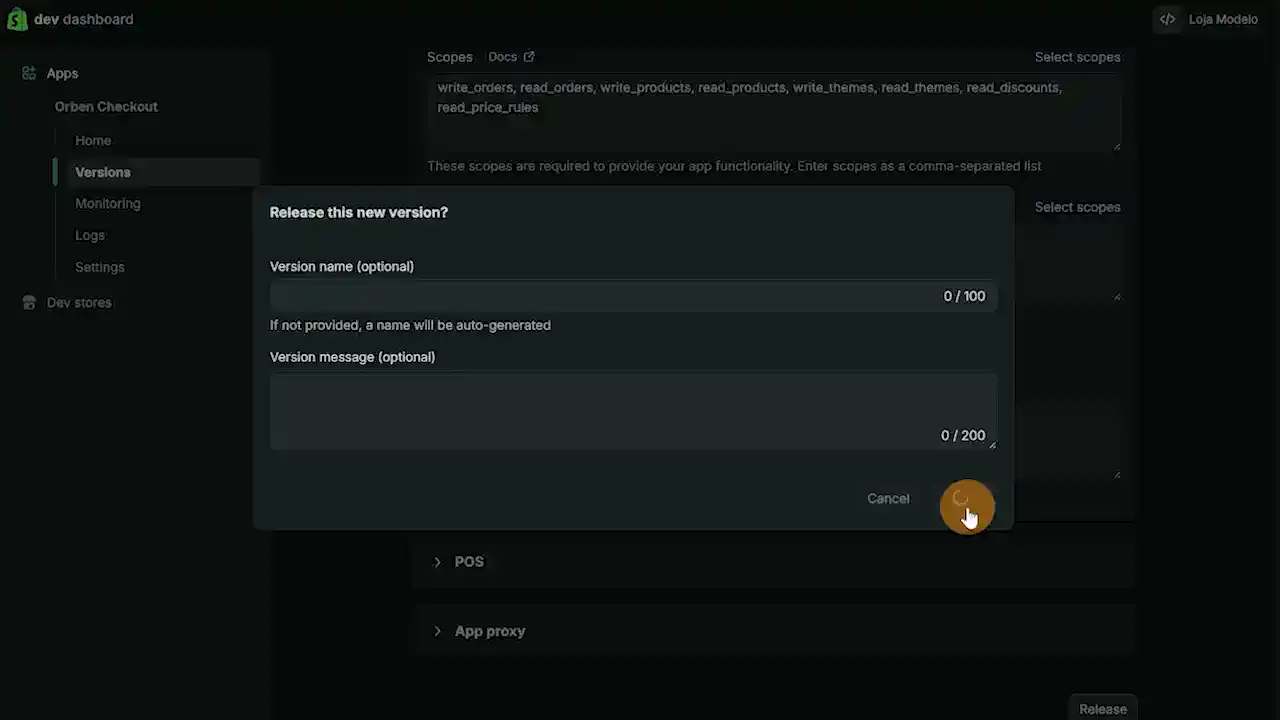1280x720 pixels.
Task: Cancel the release version dialog
Action: click(x=888, y=498)
